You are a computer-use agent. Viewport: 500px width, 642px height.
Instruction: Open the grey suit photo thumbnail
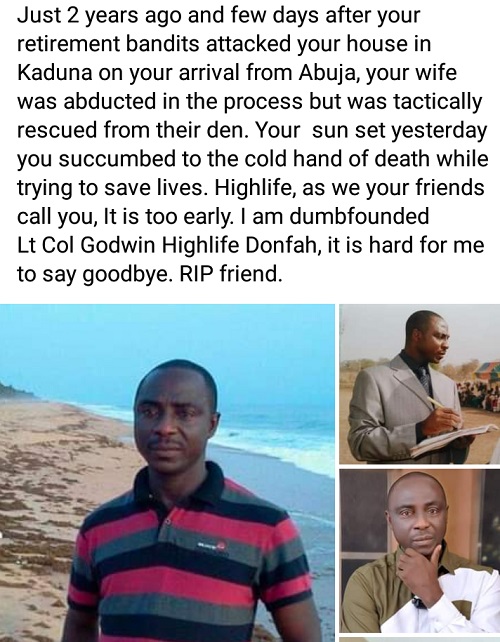420,384
